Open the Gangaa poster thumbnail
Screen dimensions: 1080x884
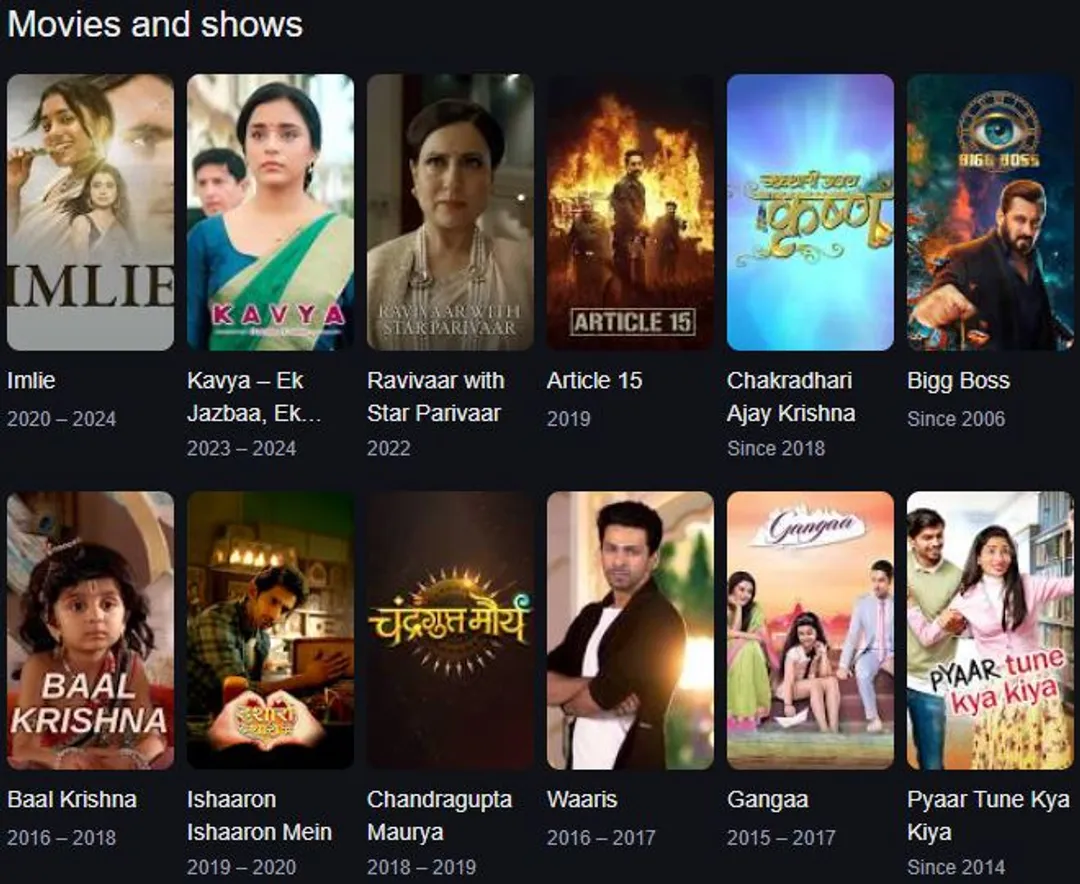[810, 630]
